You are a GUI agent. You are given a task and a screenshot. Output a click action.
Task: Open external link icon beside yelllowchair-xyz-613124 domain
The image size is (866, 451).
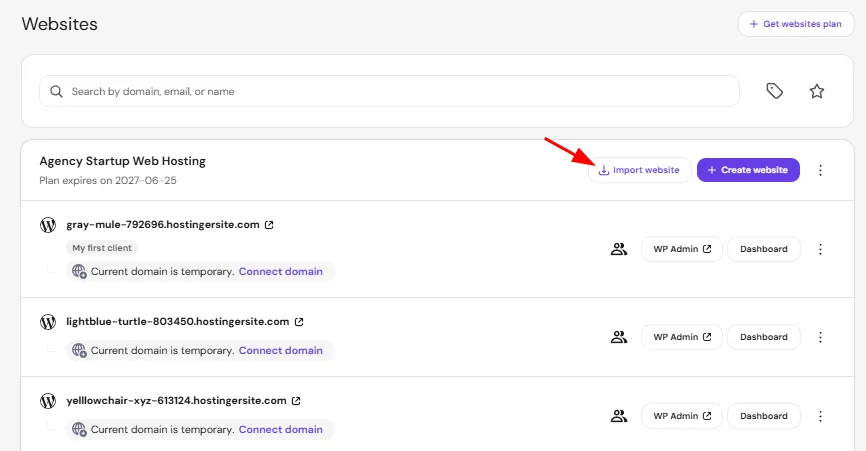click(x=296, y=401)
